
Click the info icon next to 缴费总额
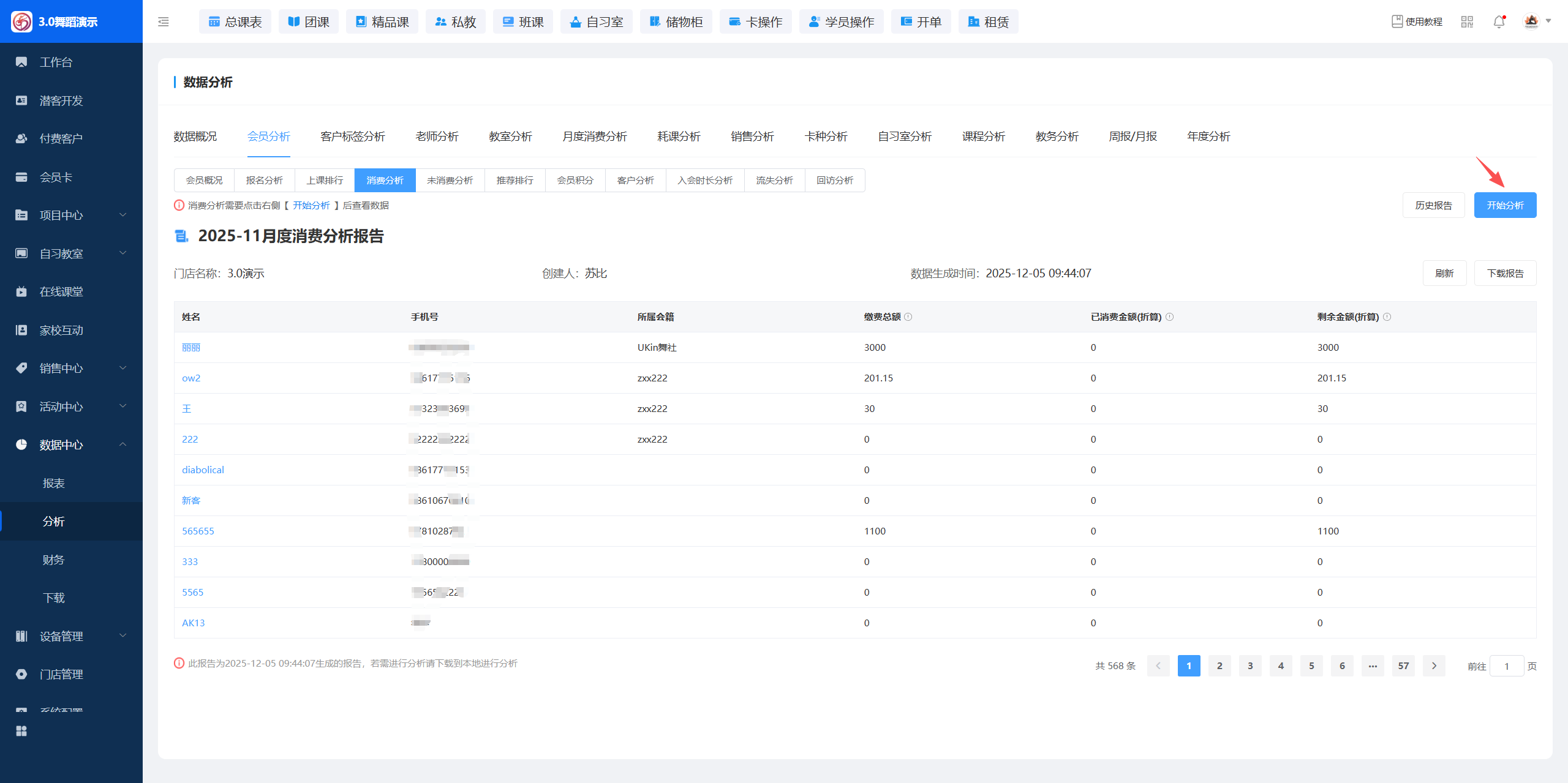(908, 317)
